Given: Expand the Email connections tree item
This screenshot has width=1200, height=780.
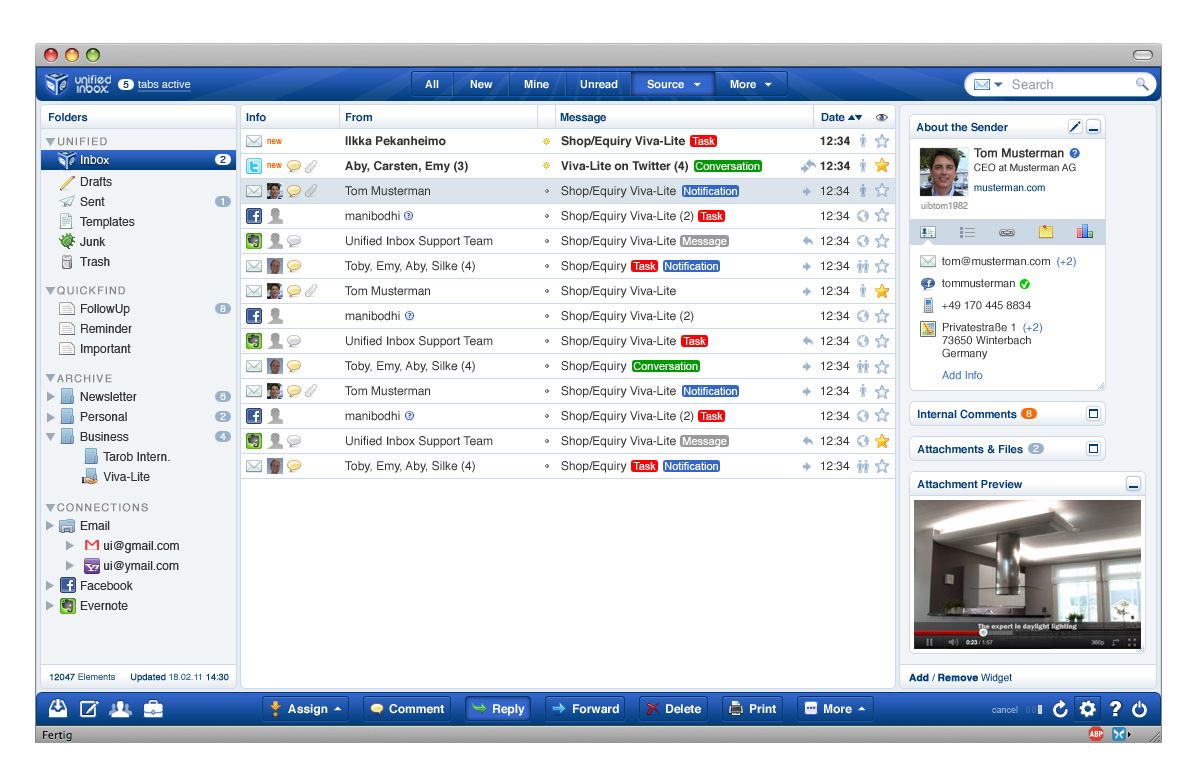Looking at the screenshot, I should tap(48, 525).
